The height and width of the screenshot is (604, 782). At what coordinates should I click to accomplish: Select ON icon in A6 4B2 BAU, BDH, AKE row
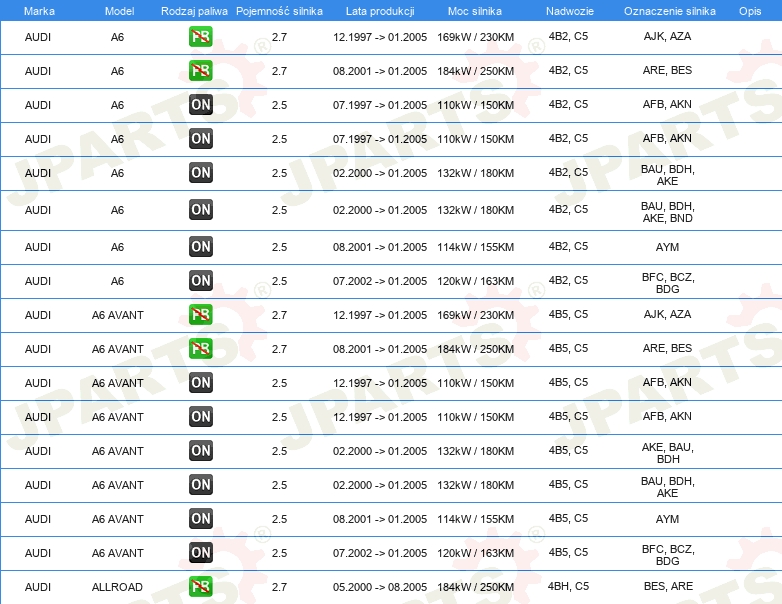[200, 173]
